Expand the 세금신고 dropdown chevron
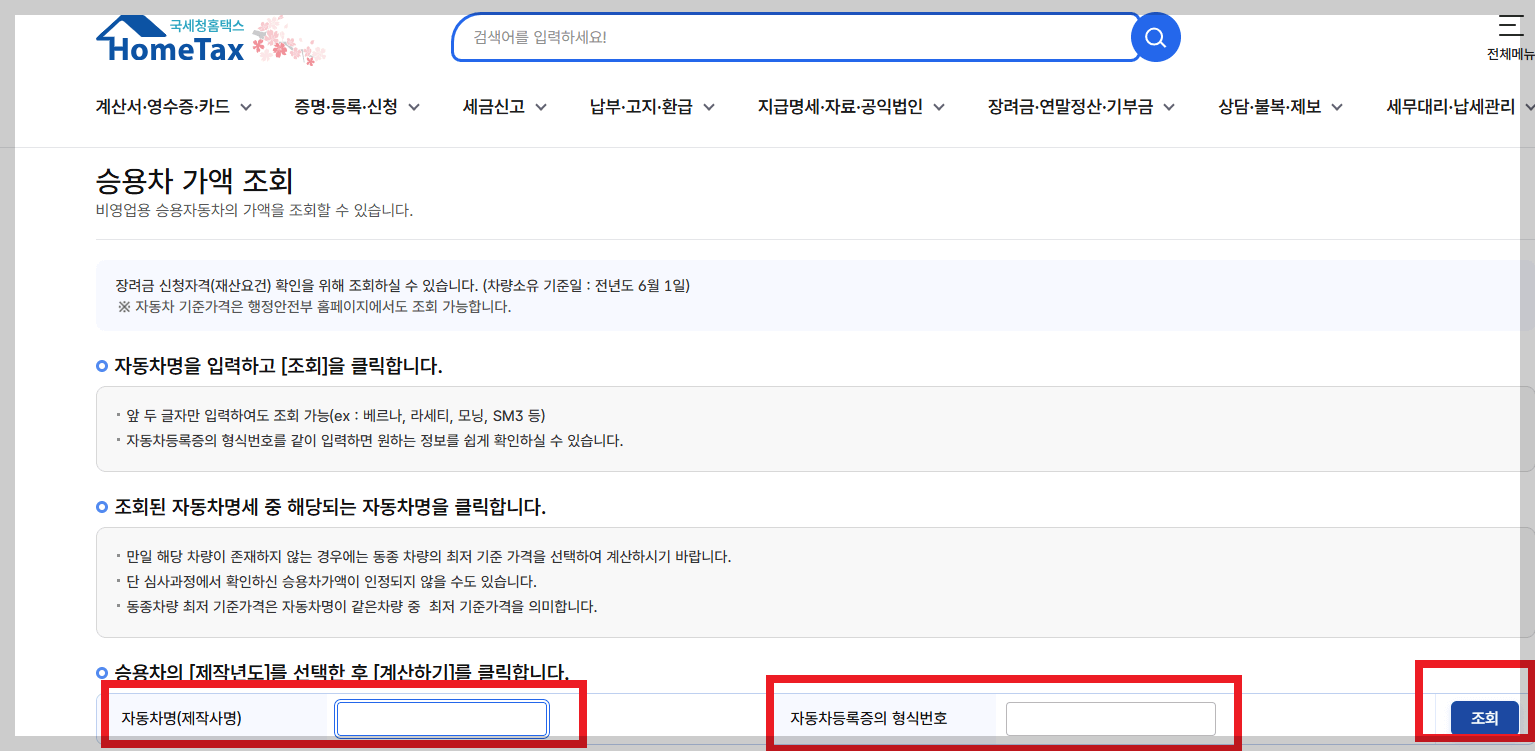The height and width of the screenshot is (751, 1535). (x=541, y=105)
